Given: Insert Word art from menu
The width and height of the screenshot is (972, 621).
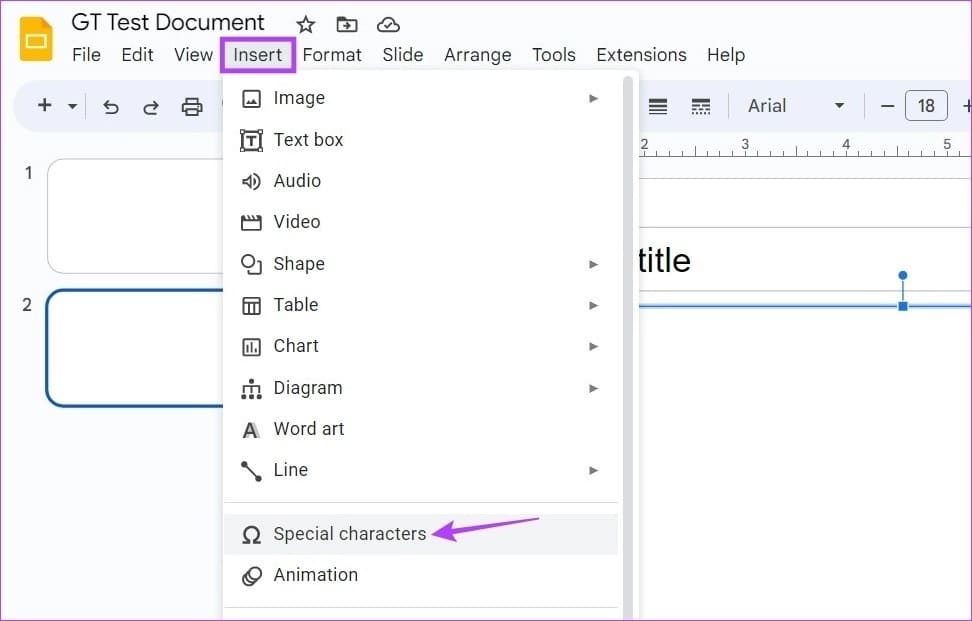Looking at the screenshot, I should pyautogui.click(x=308, y=429).
